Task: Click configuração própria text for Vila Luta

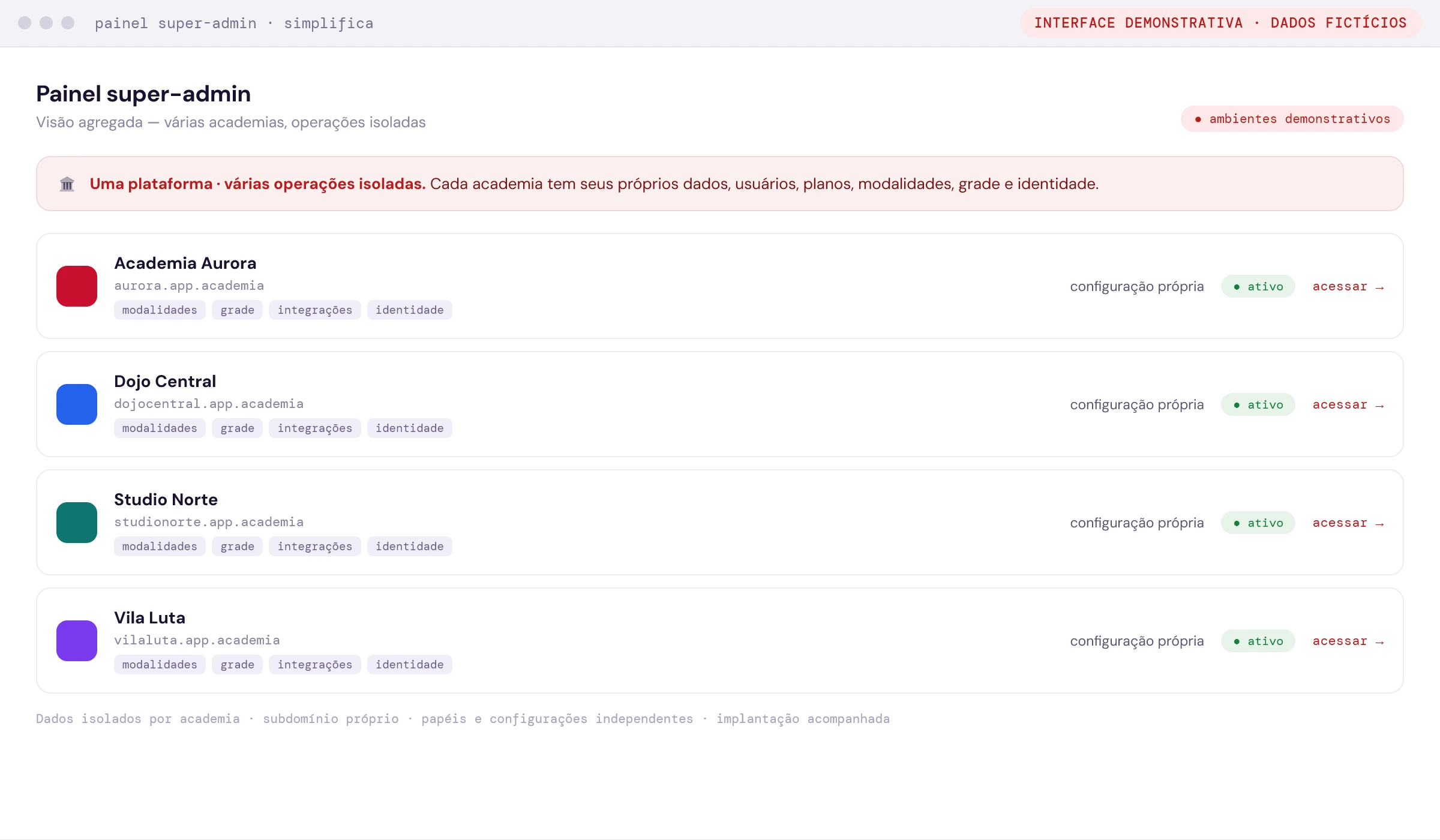Action: point(1137,641)
